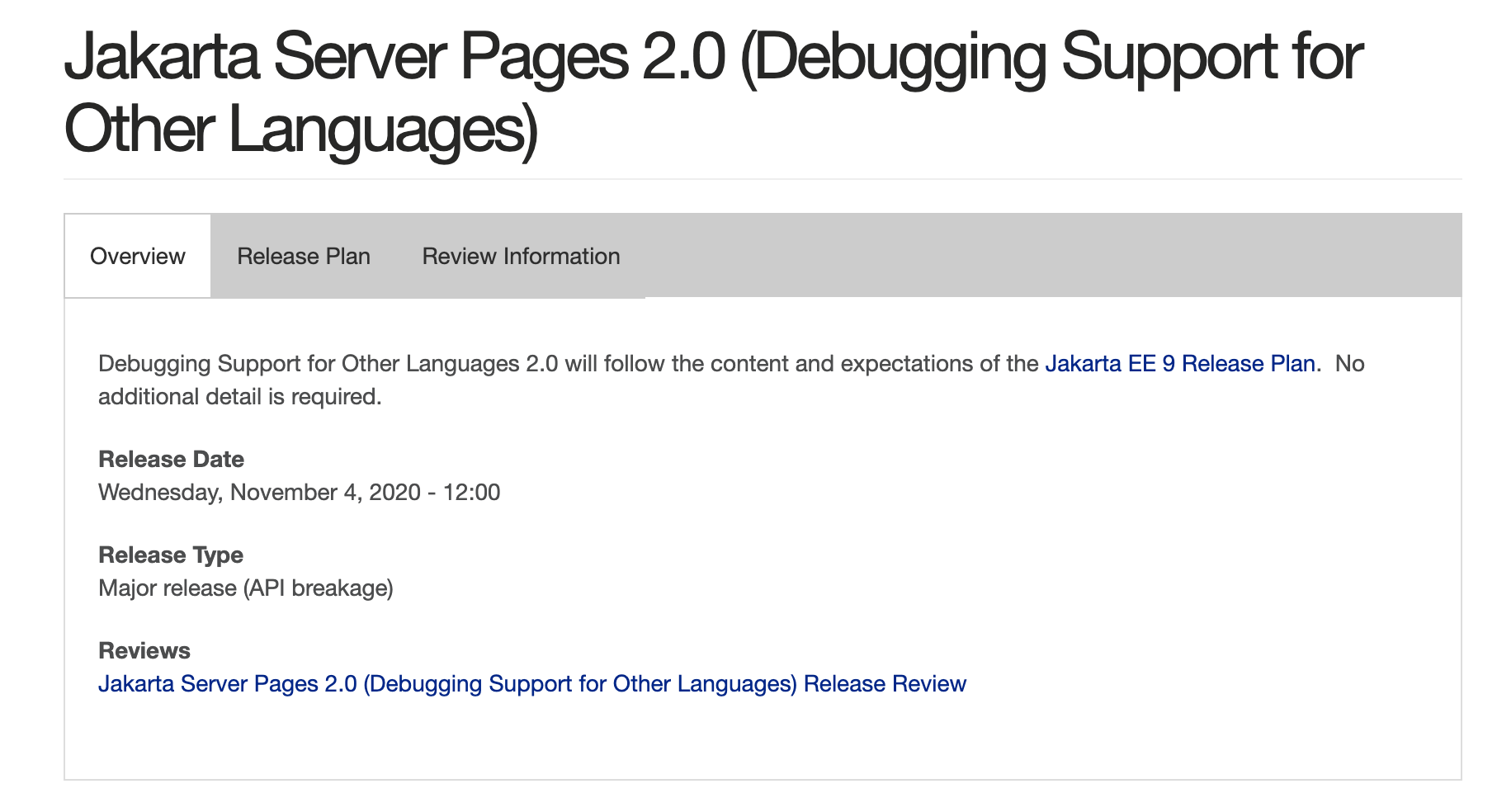
Task: Switch to the Release Plan tab
Action: pyautogui.click(x=305, y=256)
